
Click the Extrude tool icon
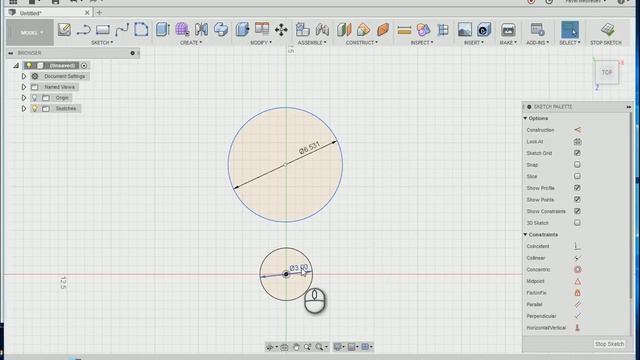(162, 29)
